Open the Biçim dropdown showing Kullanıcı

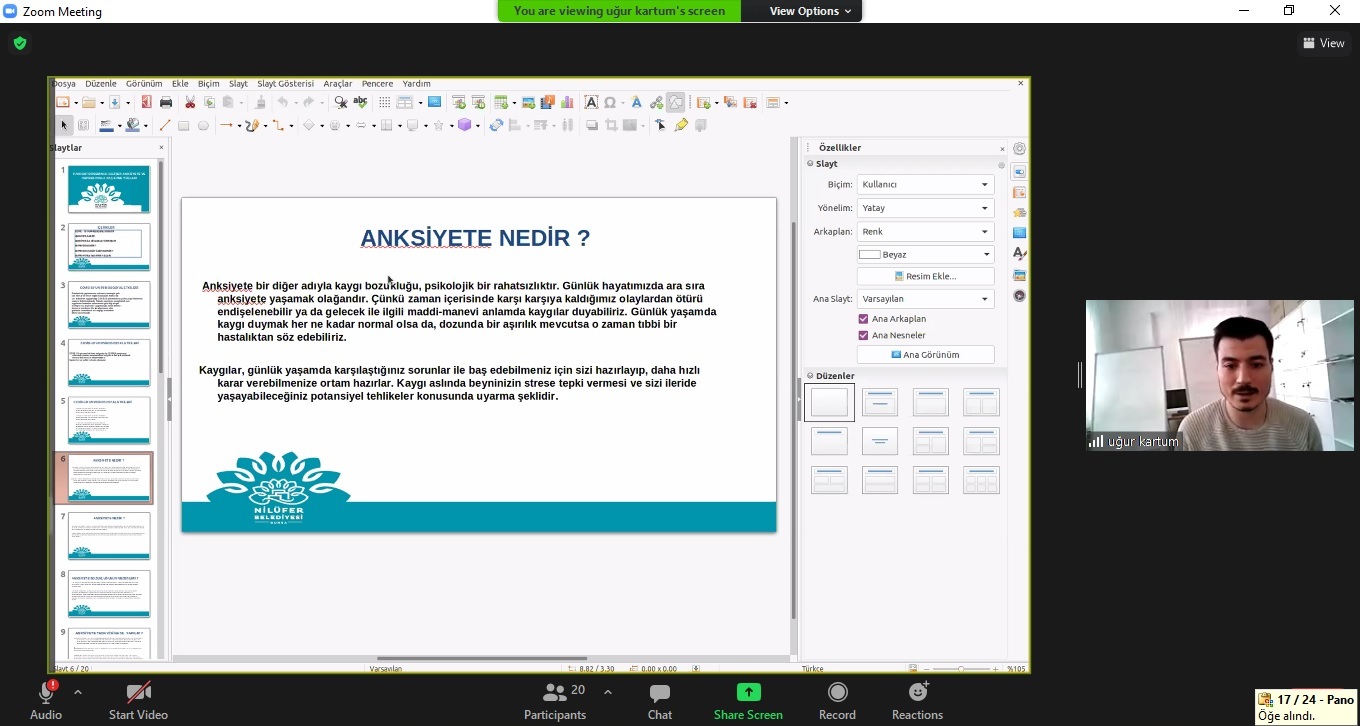point(925,184)
